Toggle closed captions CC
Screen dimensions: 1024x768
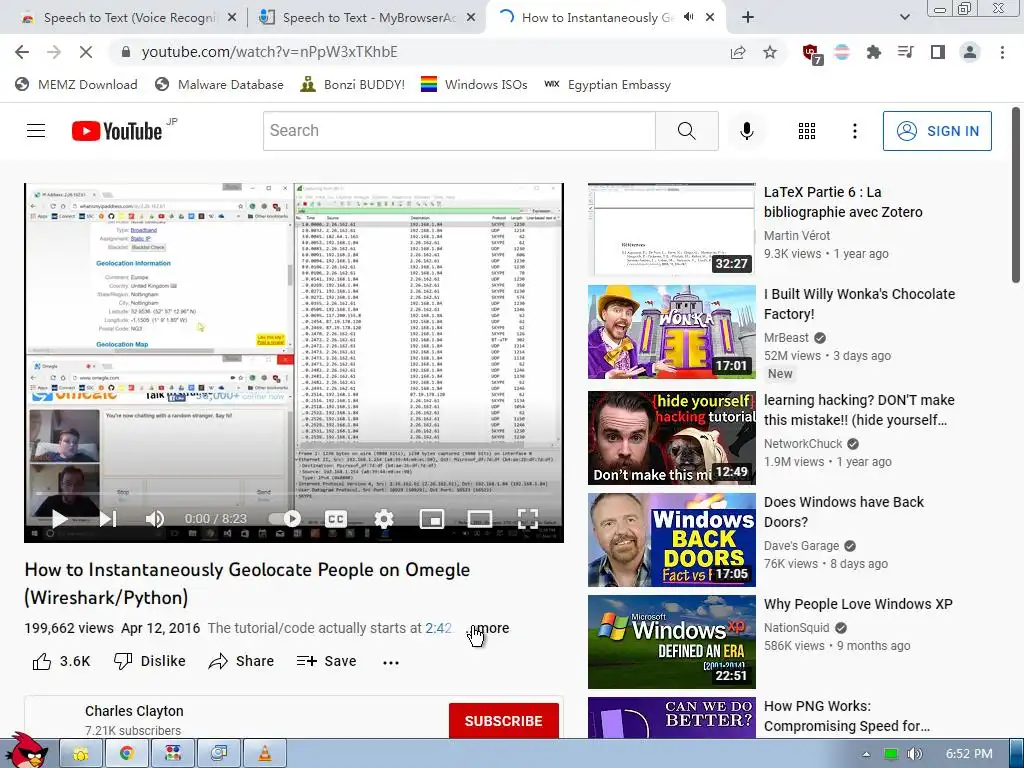(x=336, y=519)
